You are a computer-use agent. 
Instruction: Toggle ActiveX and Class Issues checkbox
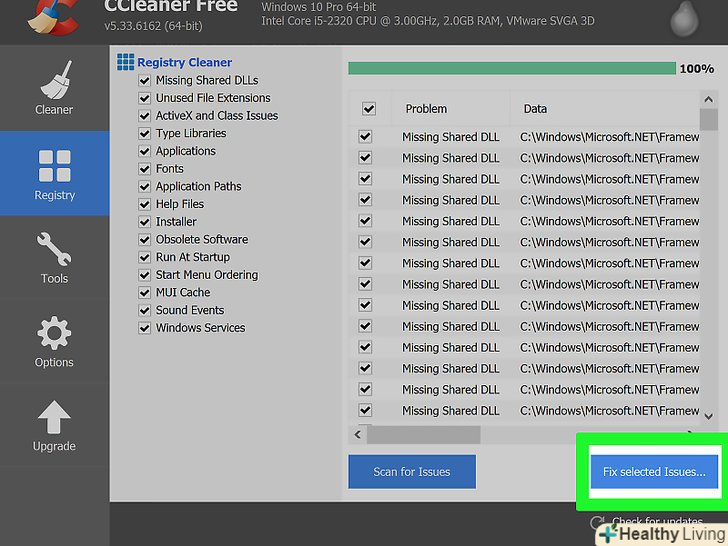[x=144, y=116]
